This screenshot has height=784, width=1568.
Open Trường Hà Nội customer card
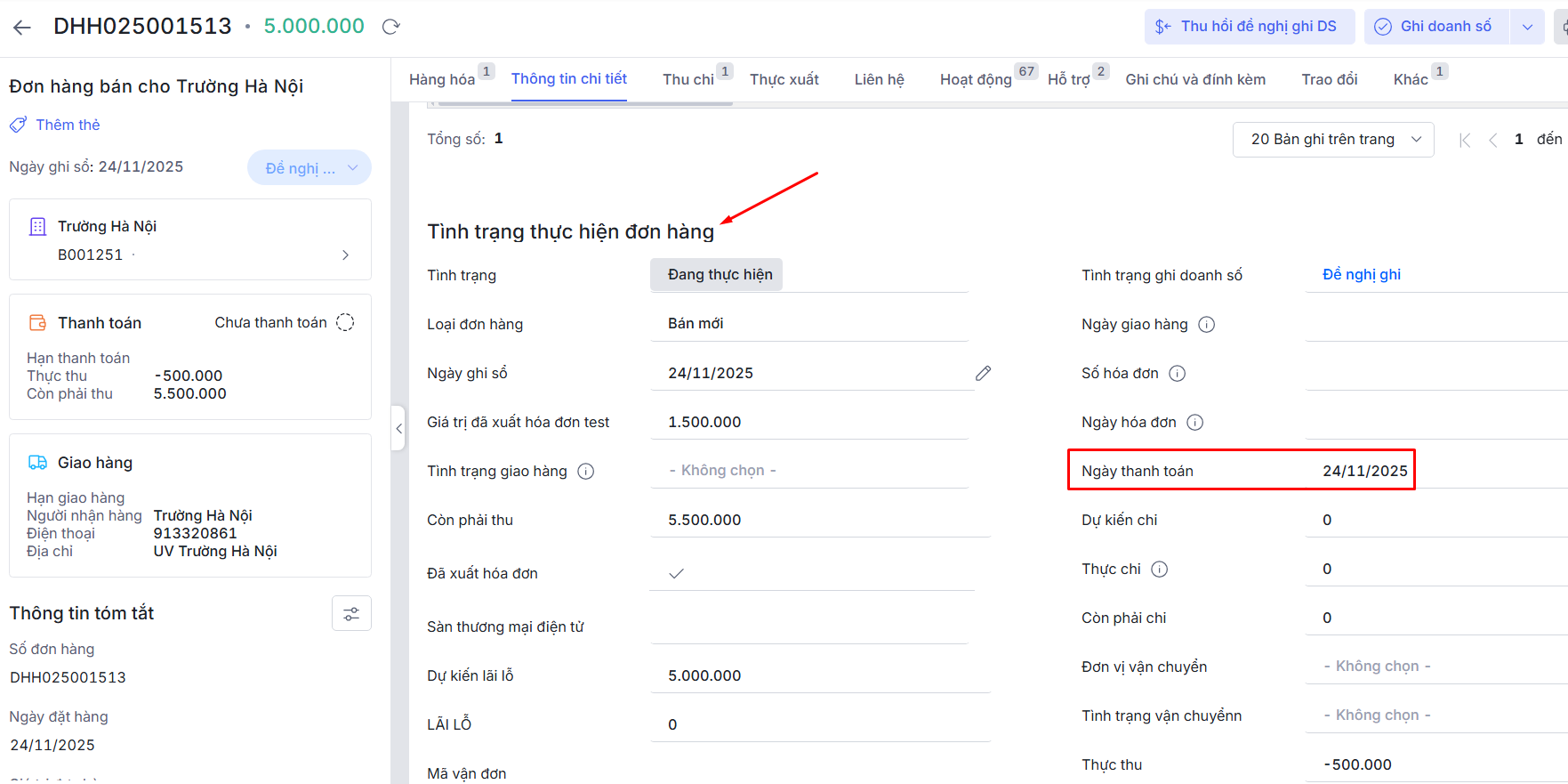coord(190,240)
